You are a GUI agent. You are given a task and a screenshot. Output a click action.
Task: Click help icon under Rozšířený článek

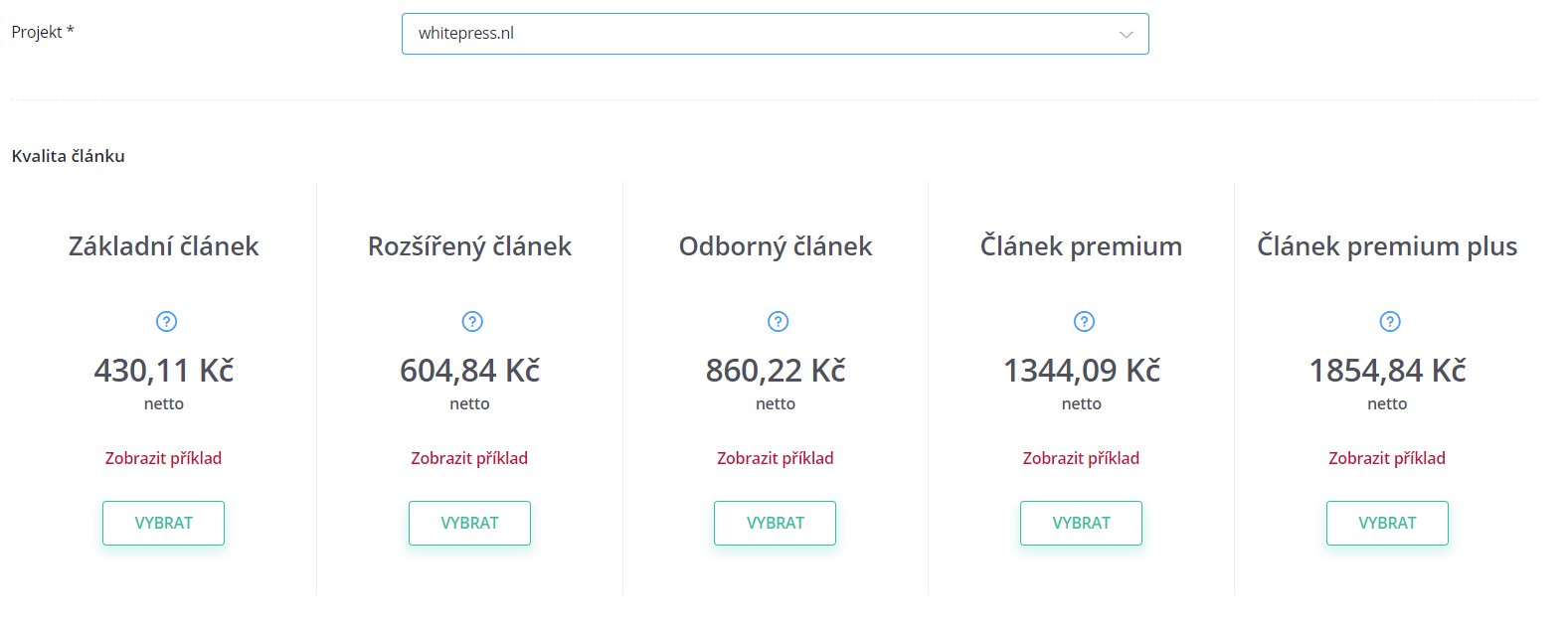(x=472, y=321)
